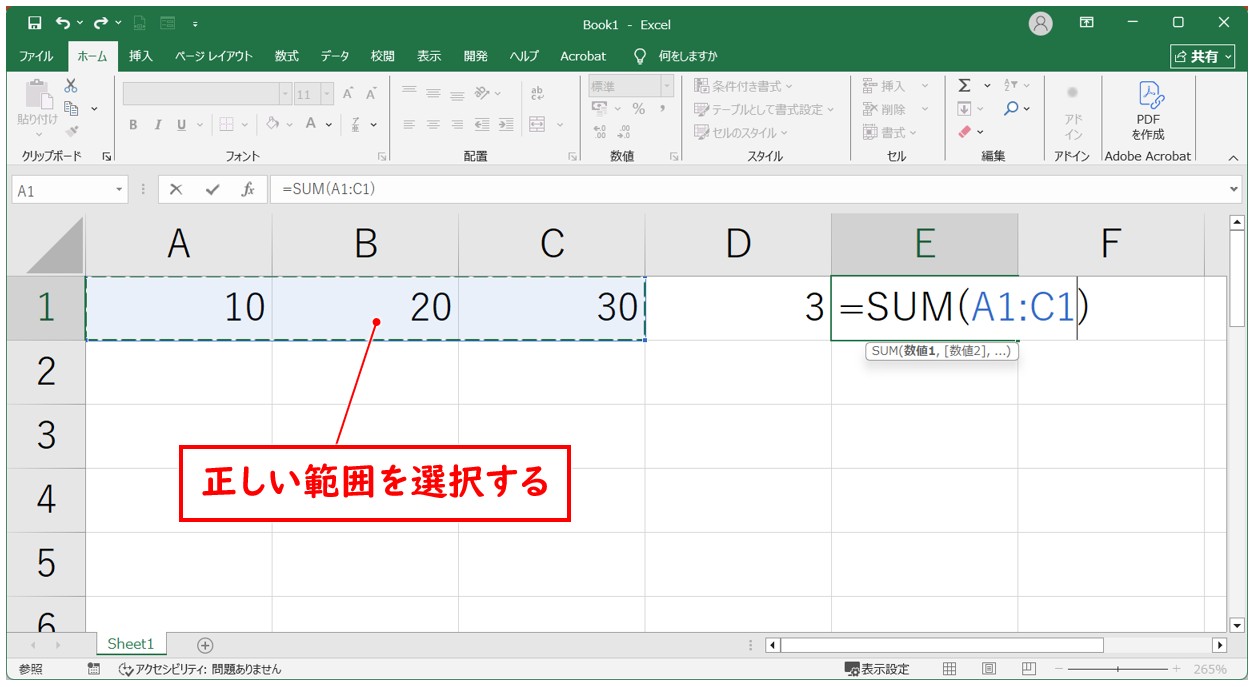Toggle wrap text in alignment group
Screen dimensions: 1254x687
[x=538, y=93]
